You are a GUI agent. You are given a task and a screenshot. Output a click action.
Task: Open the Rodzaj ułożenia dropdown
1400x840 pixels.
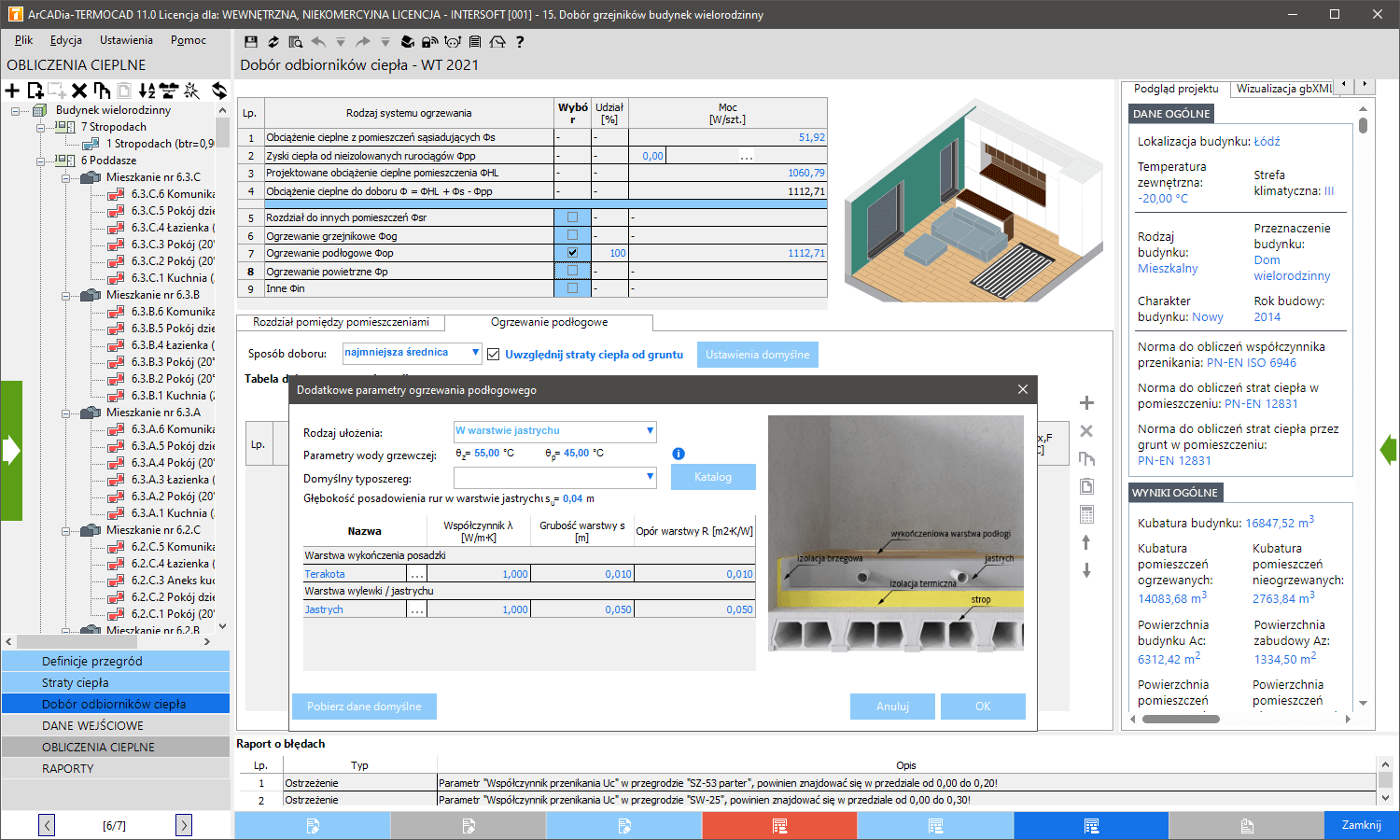(x=650, y=431)
